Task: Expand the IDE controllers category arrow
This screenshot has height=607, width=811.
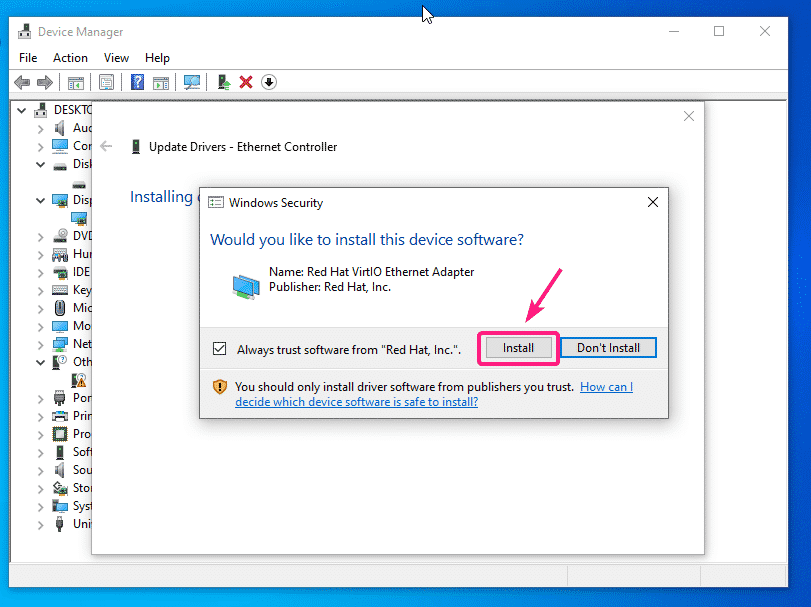Action: pos(40,273)
